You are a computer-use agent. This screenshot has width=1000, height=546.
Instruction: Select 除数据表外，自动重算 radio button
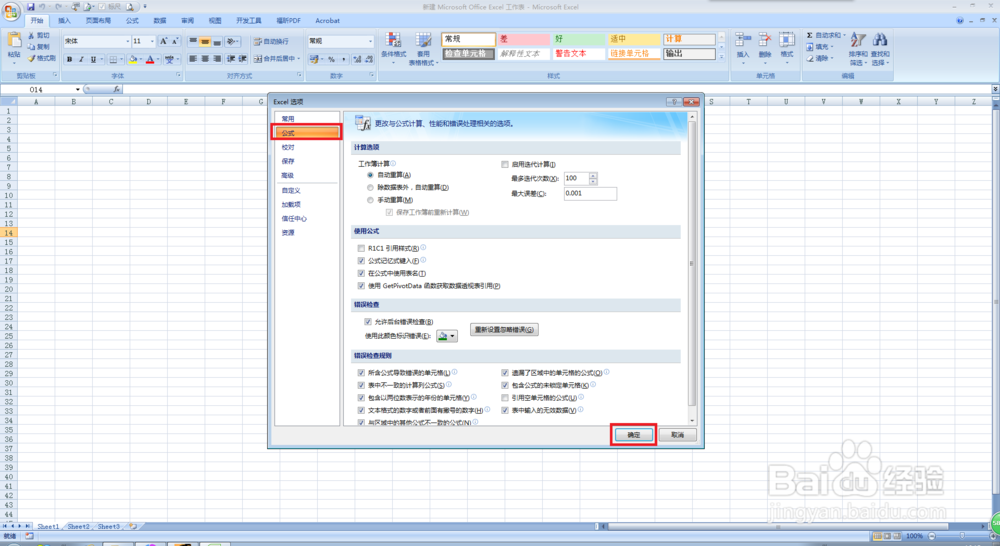[x=370, y=188]
